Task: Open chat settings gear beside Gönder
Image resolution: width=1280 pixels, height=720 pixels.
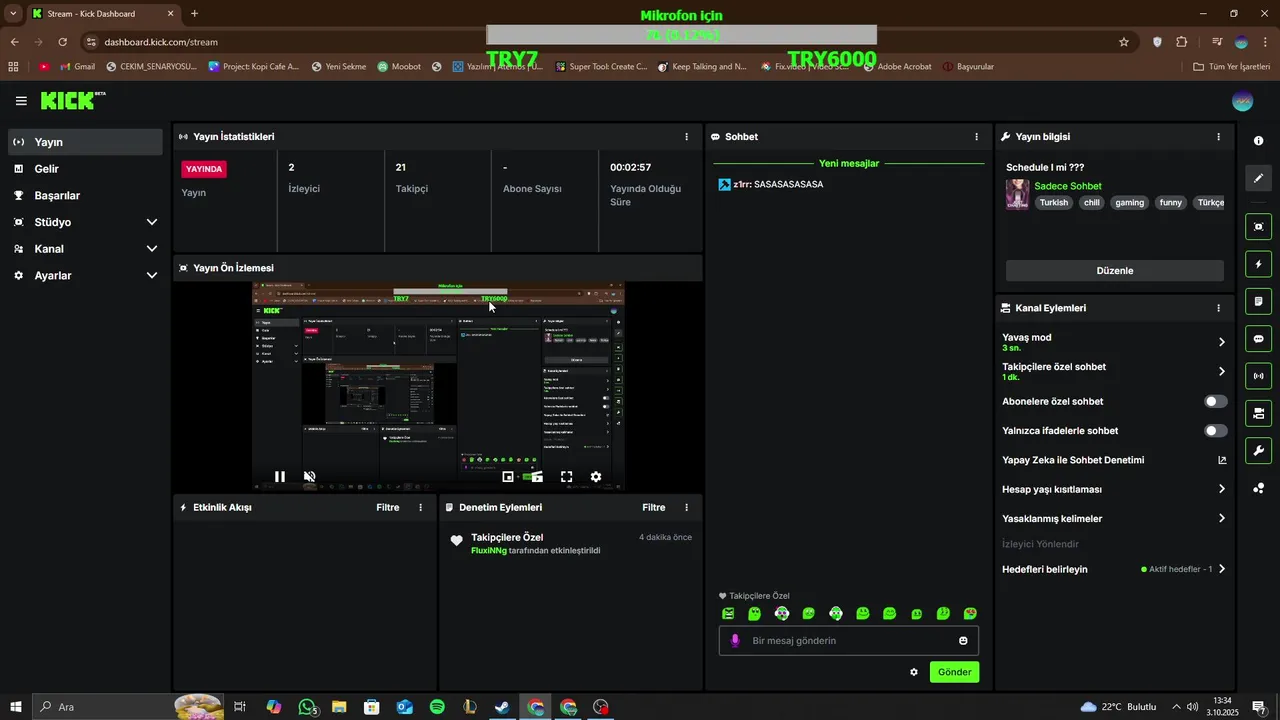Action: pos(914,672)
